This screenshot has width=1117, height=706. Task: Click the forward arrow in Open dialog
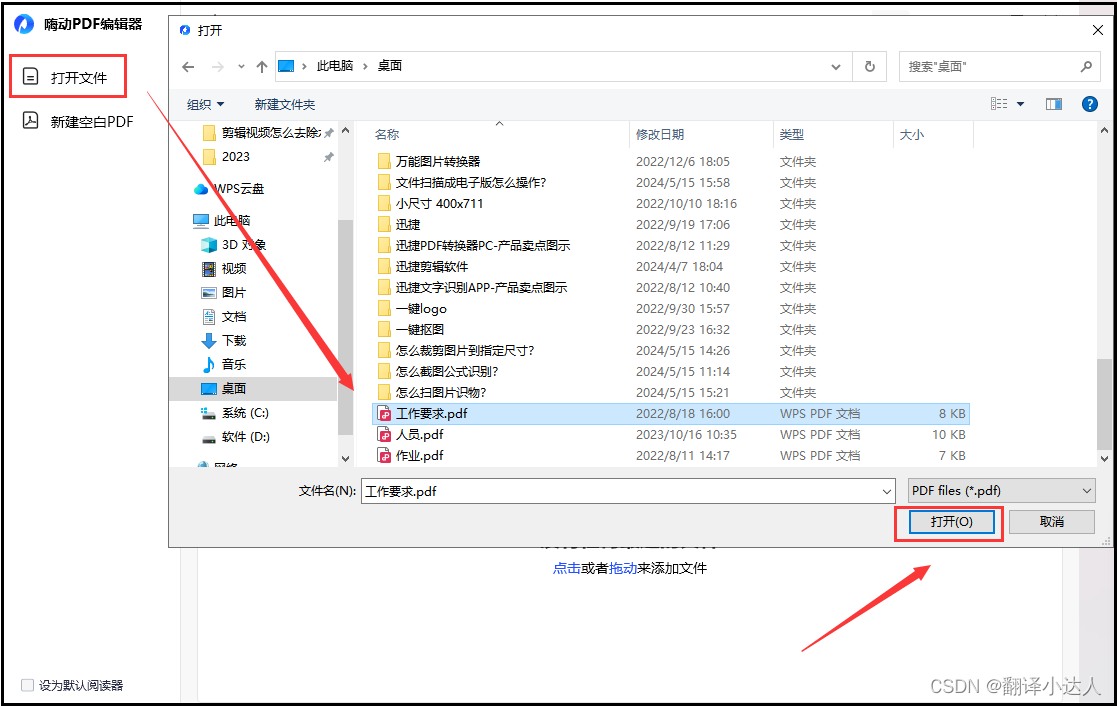click(x=218, y=66)
